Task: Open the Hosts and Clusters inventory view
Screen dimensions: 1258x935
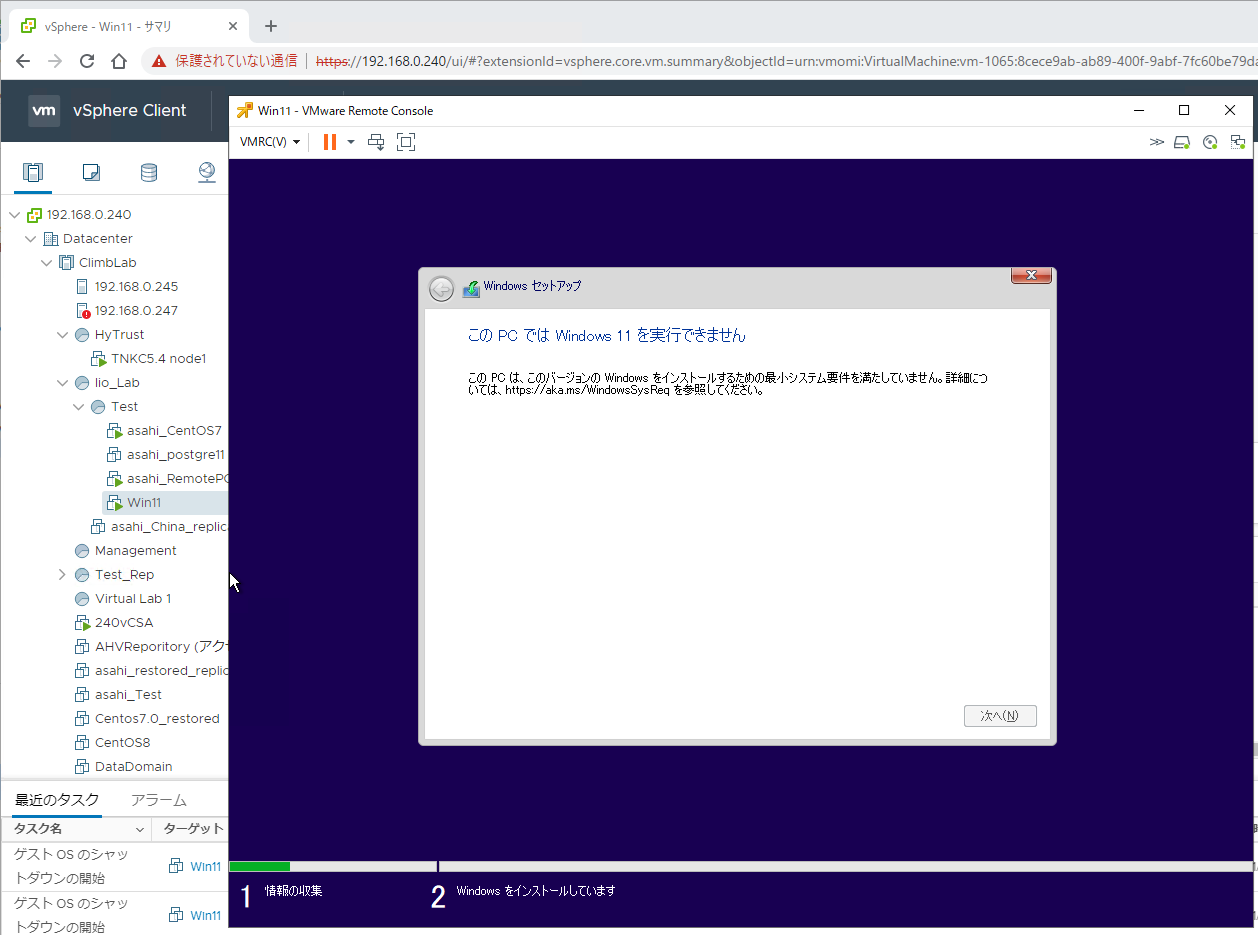Action: coord(34,173)
